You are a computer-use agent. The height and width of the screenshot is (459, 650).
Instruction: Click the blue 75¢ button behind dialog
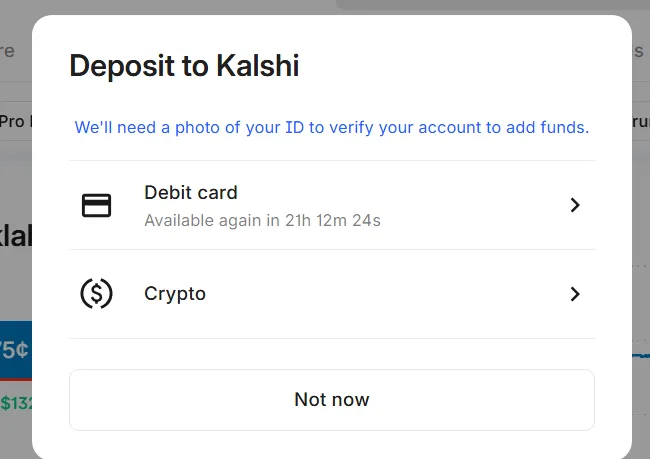(x=15, y=350)
